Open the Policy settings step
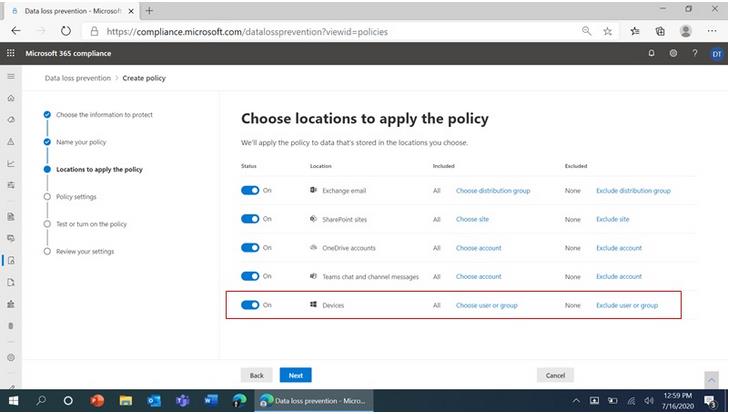Screen dimensions: 730x414 point(76,197)
